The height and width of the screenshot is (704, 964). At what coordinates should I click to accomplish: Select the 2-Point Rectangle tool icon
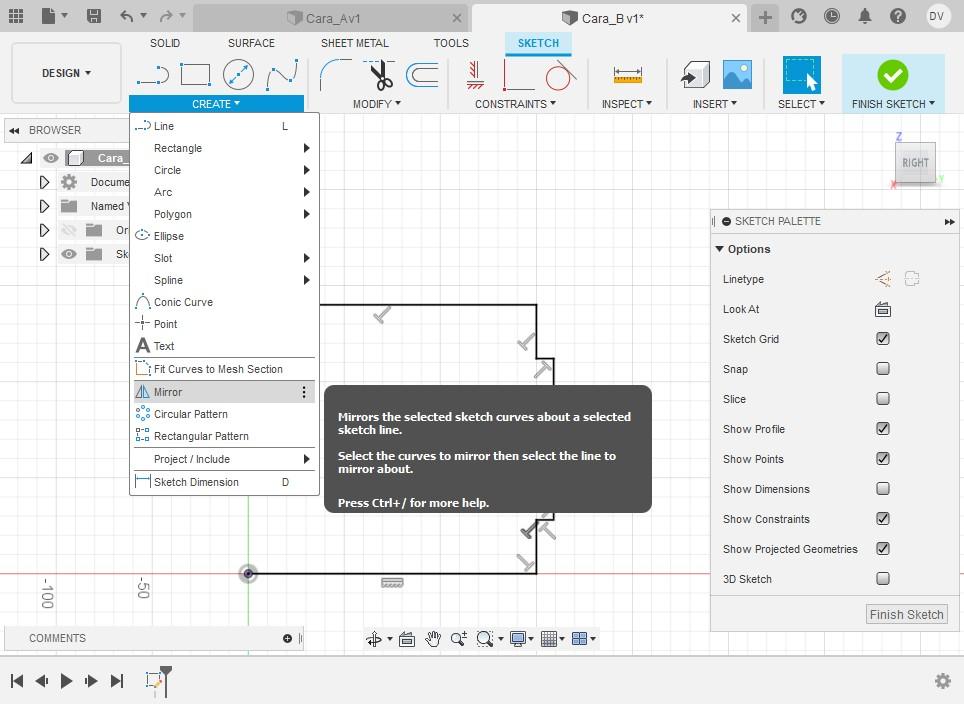pos(196,75)
